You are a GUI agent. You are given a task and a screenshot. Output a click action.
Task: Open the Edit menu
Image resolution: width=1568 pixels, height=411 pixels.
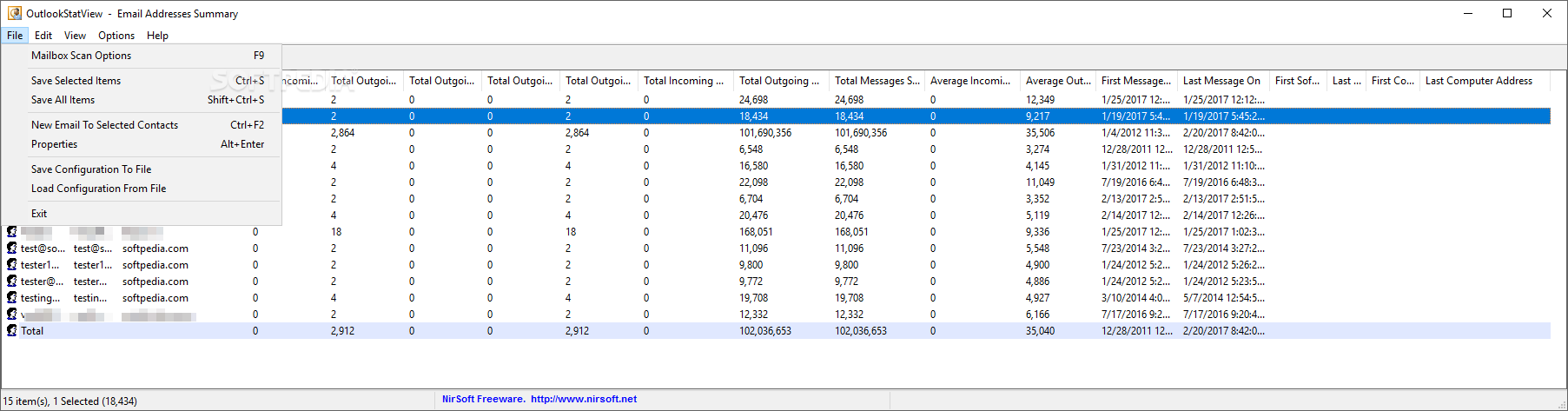(43, 36)
